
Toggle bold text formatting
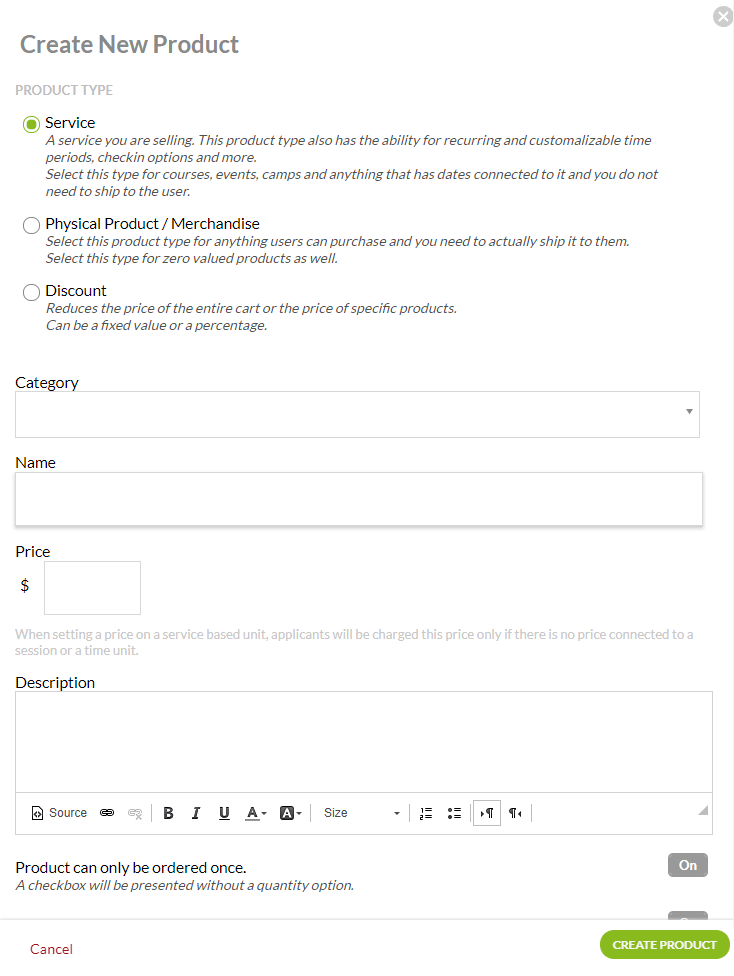tap(168, 813)
